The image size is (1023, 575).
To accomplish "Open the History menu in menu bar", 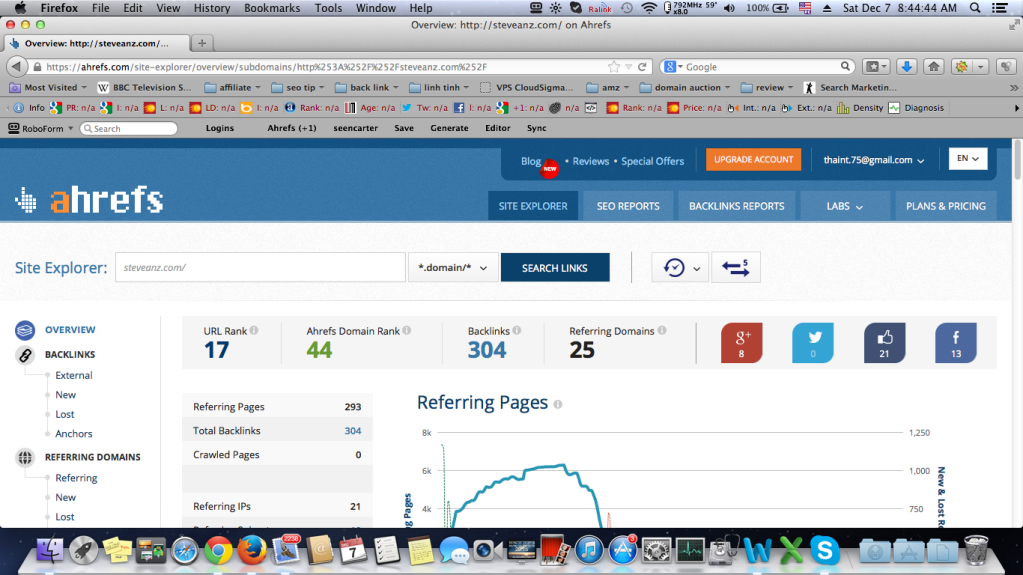I will (x=211, y=8).
